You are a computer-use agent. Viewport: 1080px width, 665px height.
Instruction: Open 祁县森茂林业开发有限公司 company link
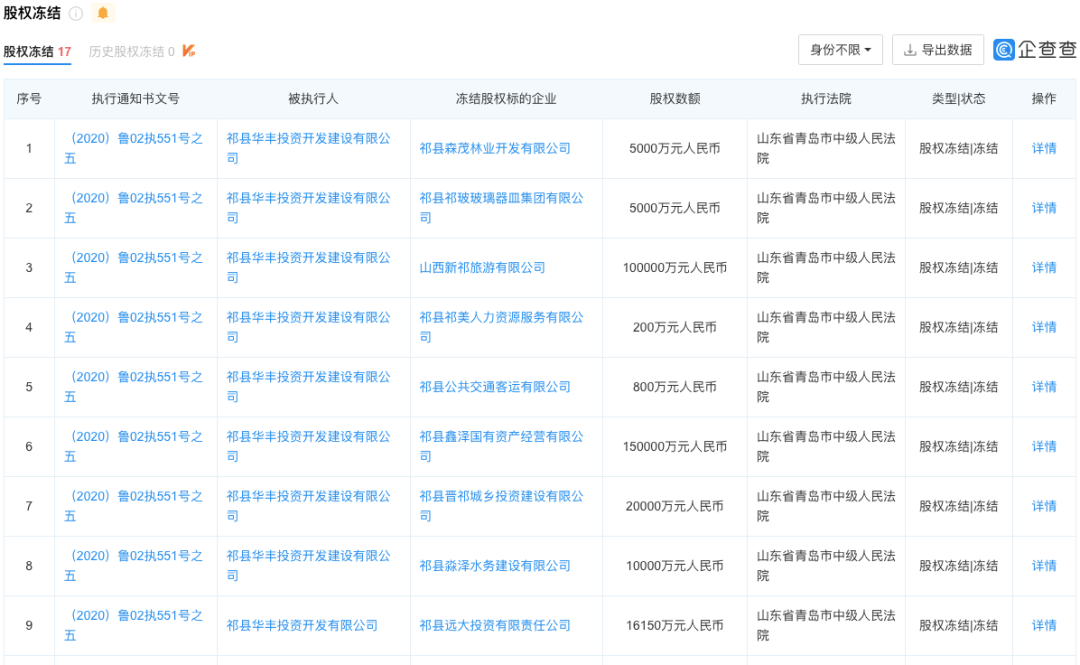(495, 148)
